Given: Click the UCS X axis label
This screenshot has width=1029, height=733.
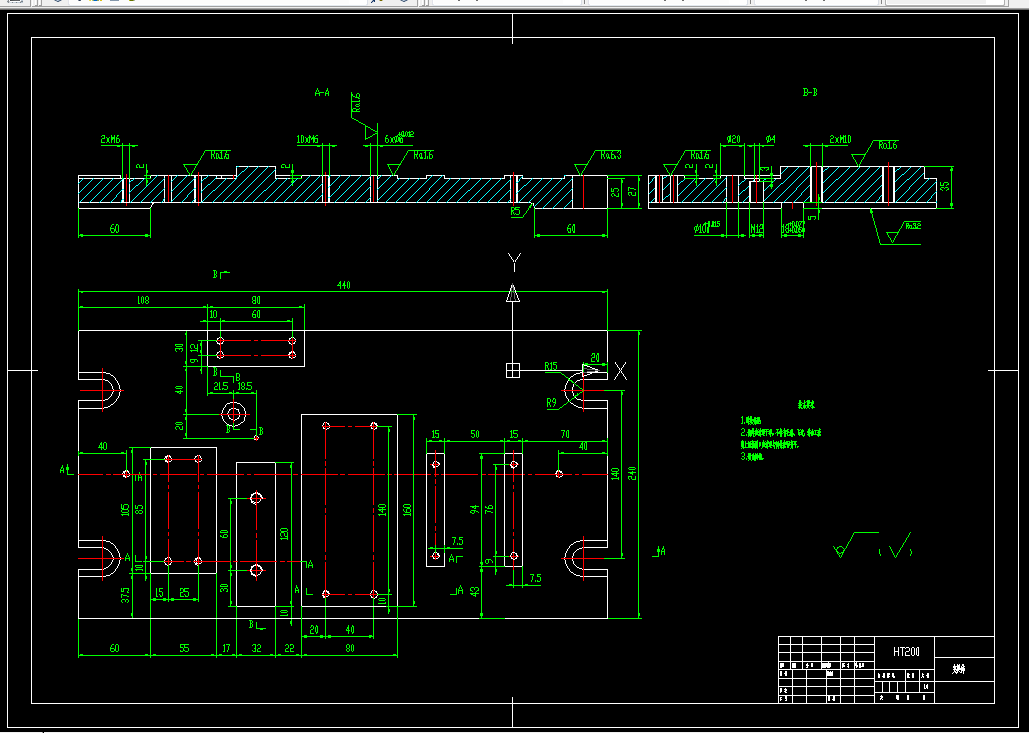Looking at the screenshot, I should [620, 371].
